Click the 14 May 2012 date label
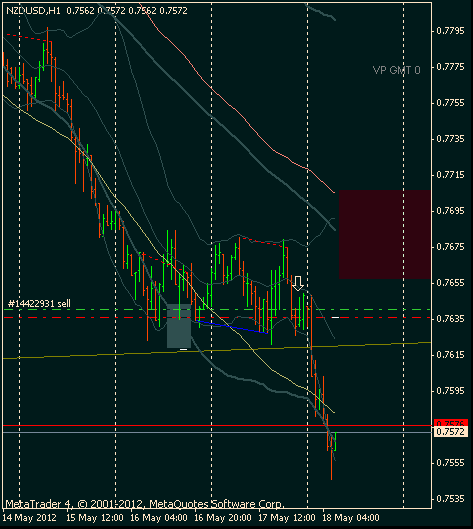Image resolution: width=473 pixels, height=529 pixels. click(30, 518)
